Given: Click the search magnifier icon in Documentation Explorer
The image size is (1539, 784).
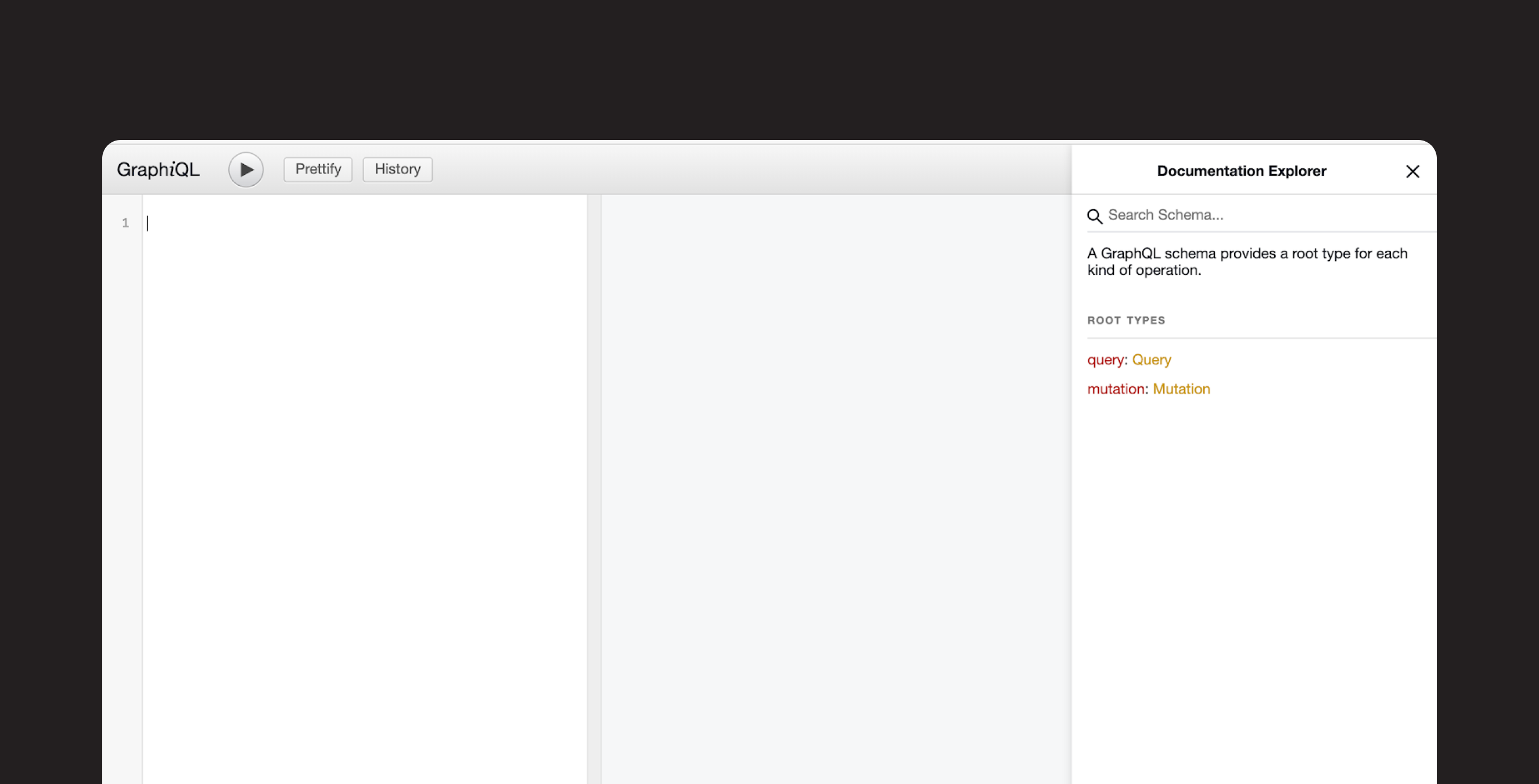Looking at the screenshot, I should tap(1095, 216).
